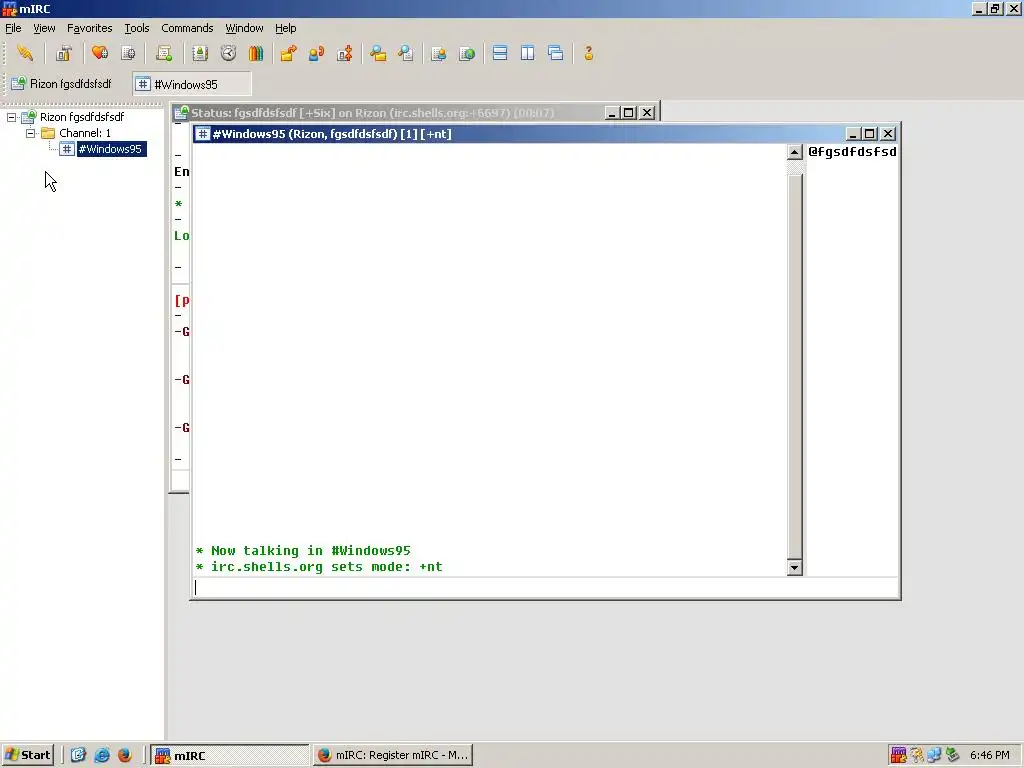The width and height of the screenshot is (1024, 768).
Task: Select #Windows95 in the treebar
Action: pyautogui.click(x=110, y=149)
